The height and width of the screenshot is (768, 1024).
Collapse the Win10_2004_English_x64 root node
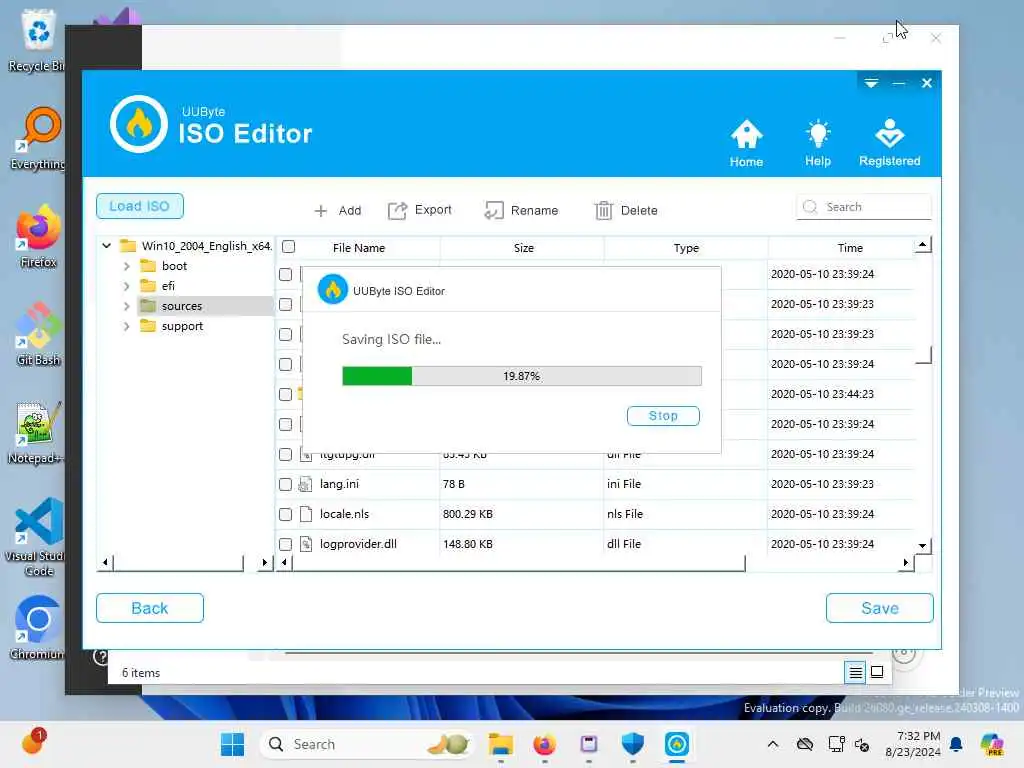coord(106,246)
